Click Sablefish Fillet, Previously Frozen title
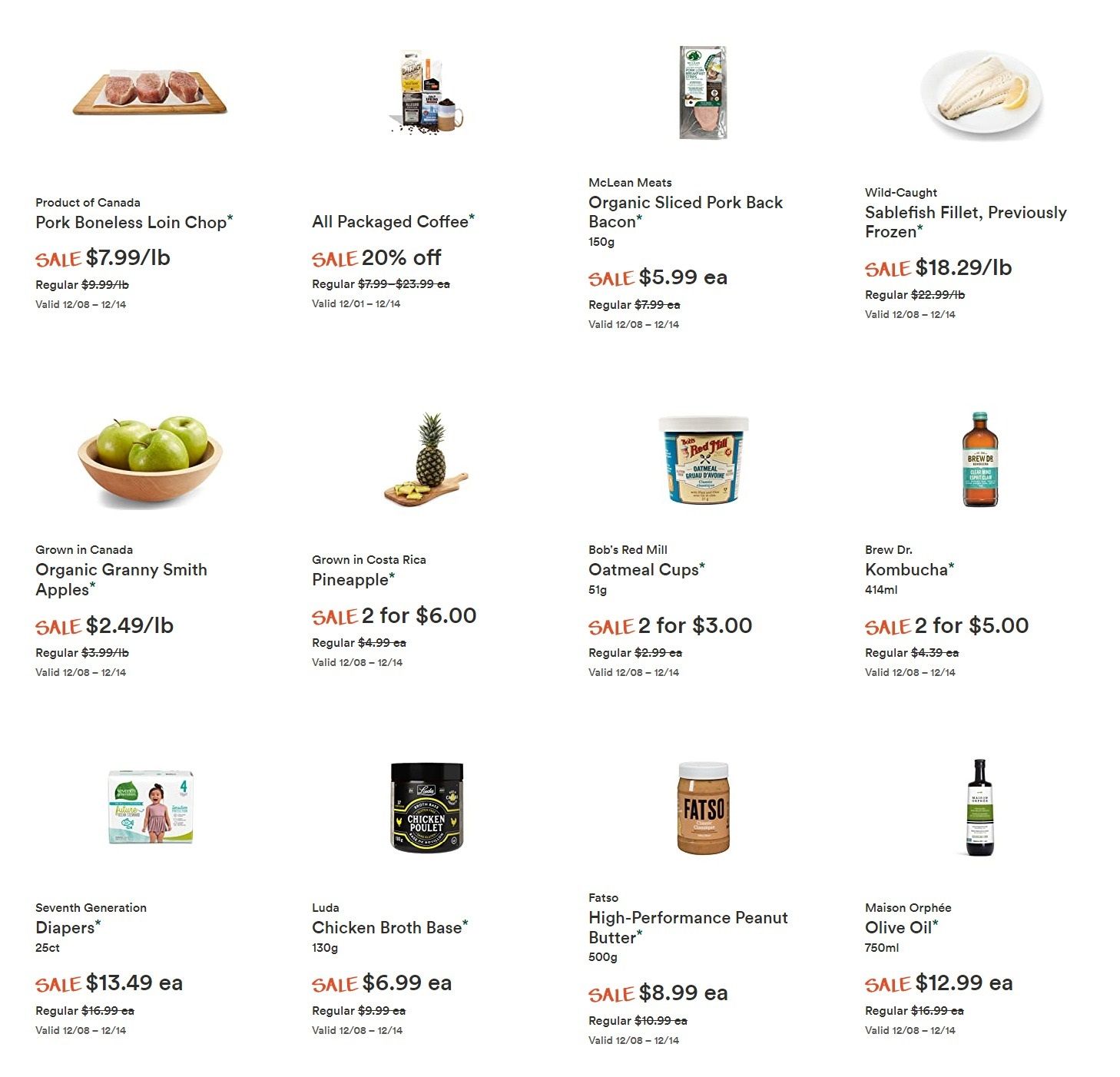The width and height of the screenshot is (1120, 1077). 966,222
